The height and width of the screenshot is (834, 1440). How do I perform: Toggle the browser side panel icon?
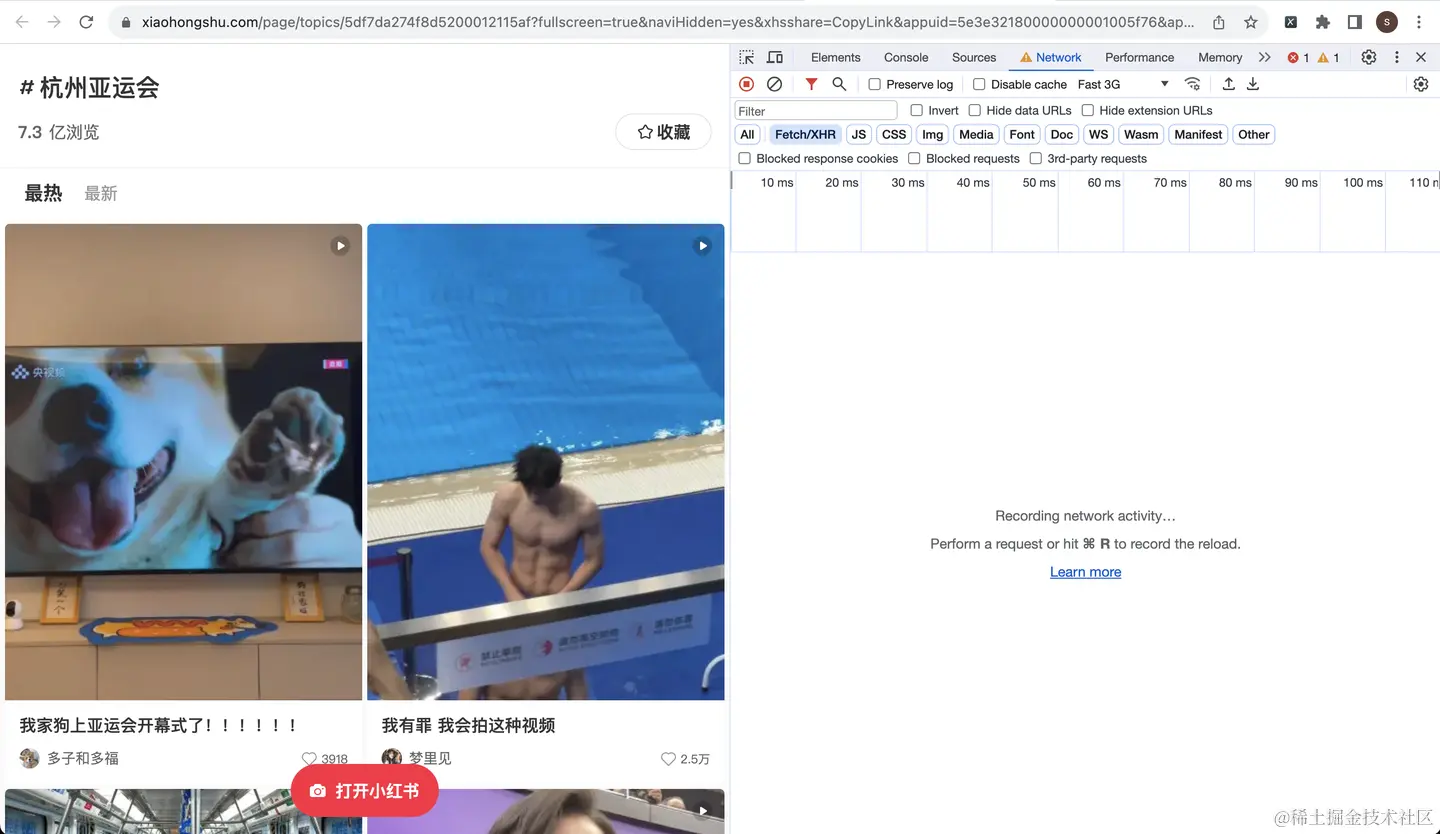pyautogui.click(x=1355, y=22)
